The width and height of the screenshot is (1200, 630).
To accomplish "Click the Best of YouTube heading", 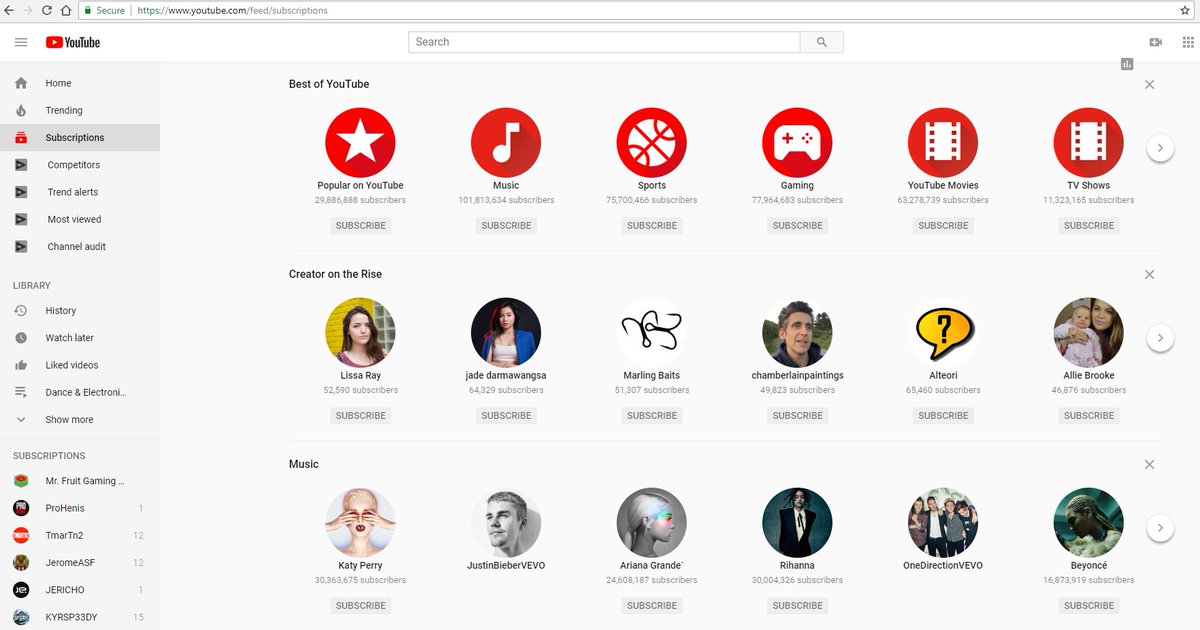I will (x=329, y=84).
